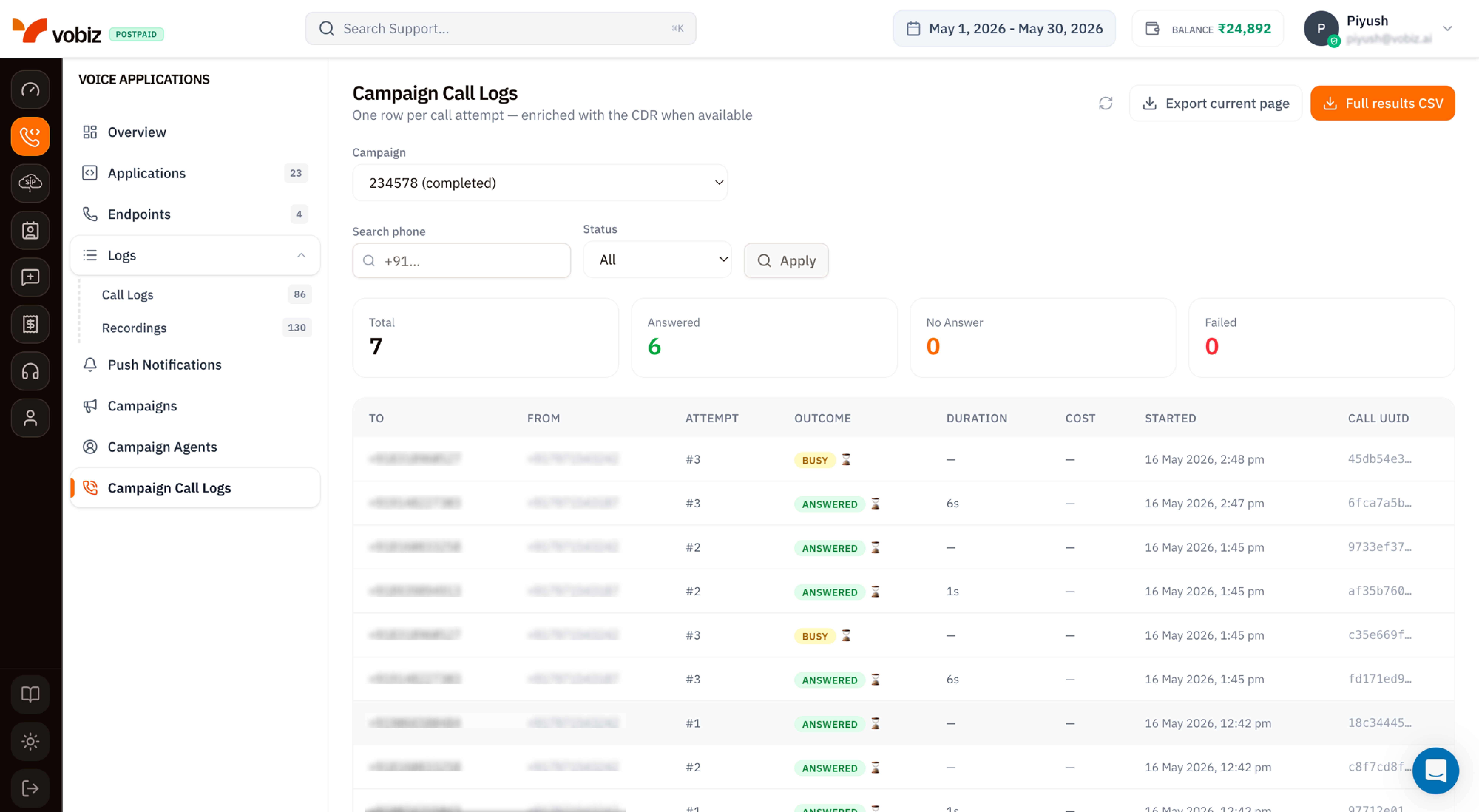Open the billing dollar icon in sidebar
Screen dimensions: 1479x812
[31, 324]
